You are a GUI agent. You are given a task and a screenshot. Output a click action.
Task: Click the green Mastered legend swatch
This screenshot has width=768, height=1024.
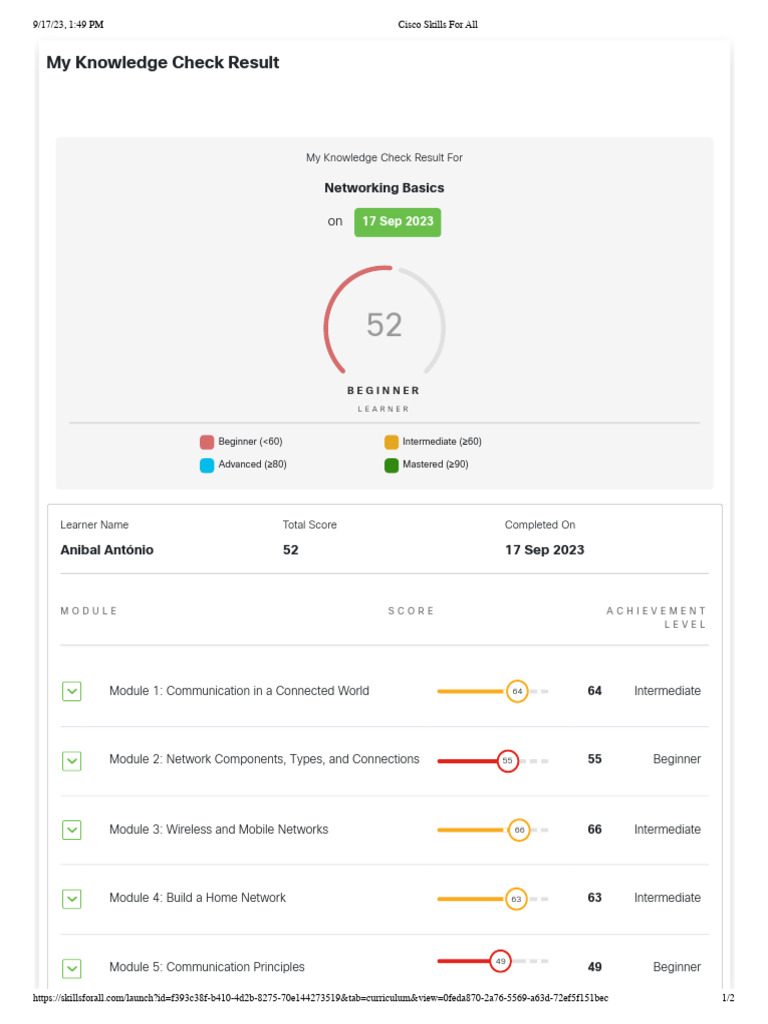coord(391,465)
